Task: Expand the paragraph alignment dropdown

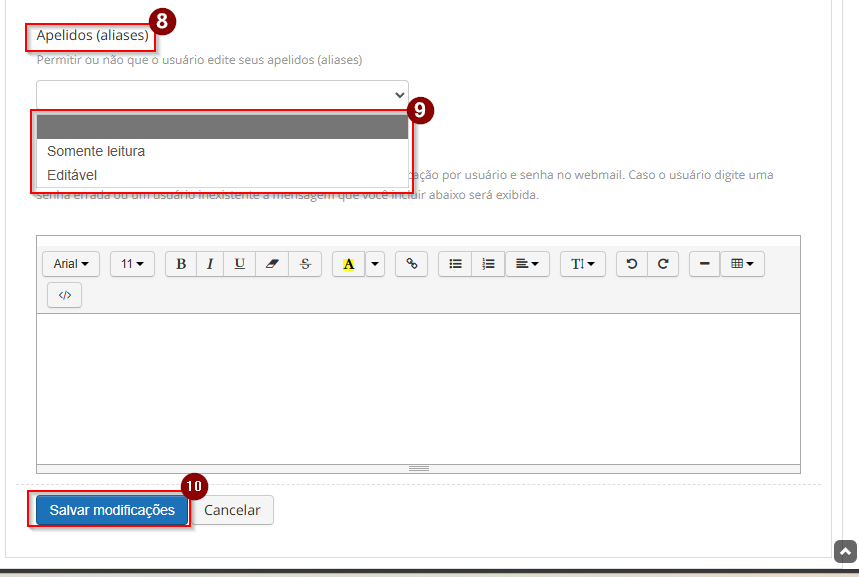Action: (x=527, y=264)
